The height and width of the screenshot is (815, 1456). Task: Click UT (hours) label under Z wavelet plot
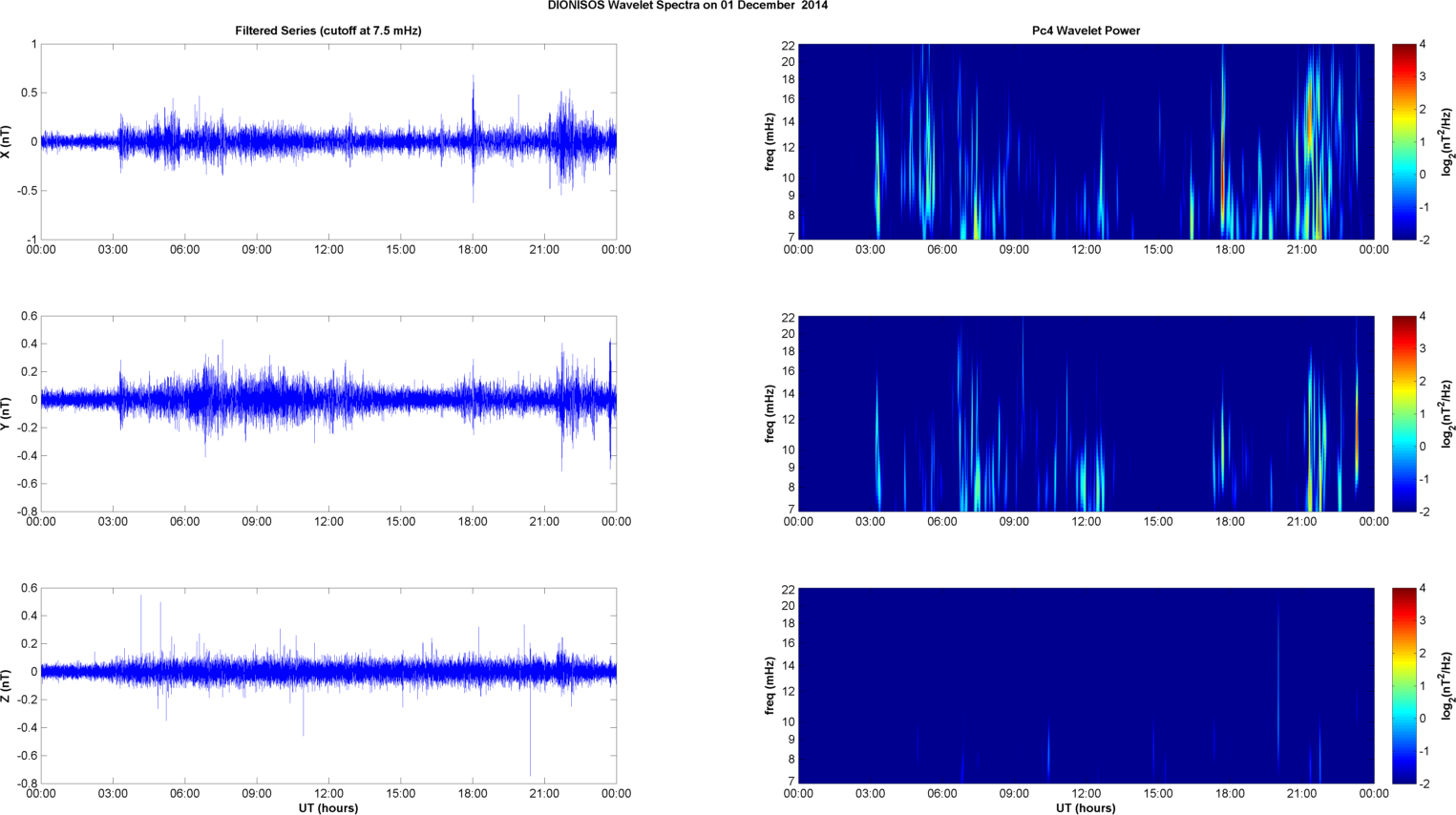coord(1086,807)
